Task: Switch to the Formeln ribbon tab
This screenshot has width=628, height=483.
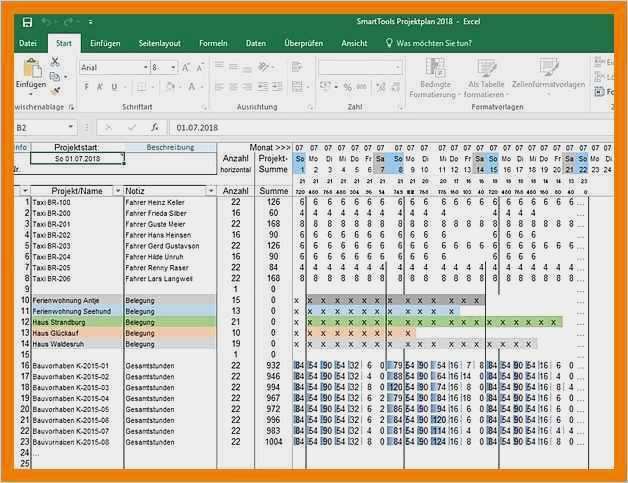Action: [x=213, y=43]
